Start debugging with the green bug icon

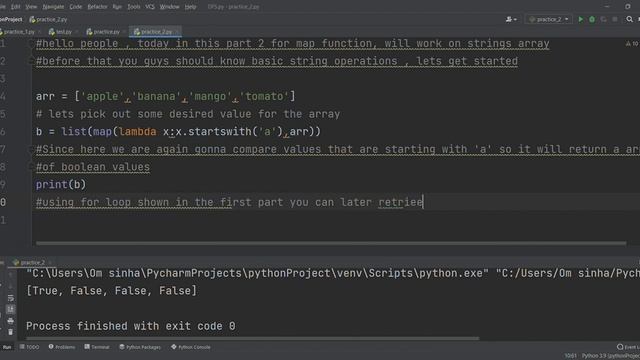click(x=592, y=19)
